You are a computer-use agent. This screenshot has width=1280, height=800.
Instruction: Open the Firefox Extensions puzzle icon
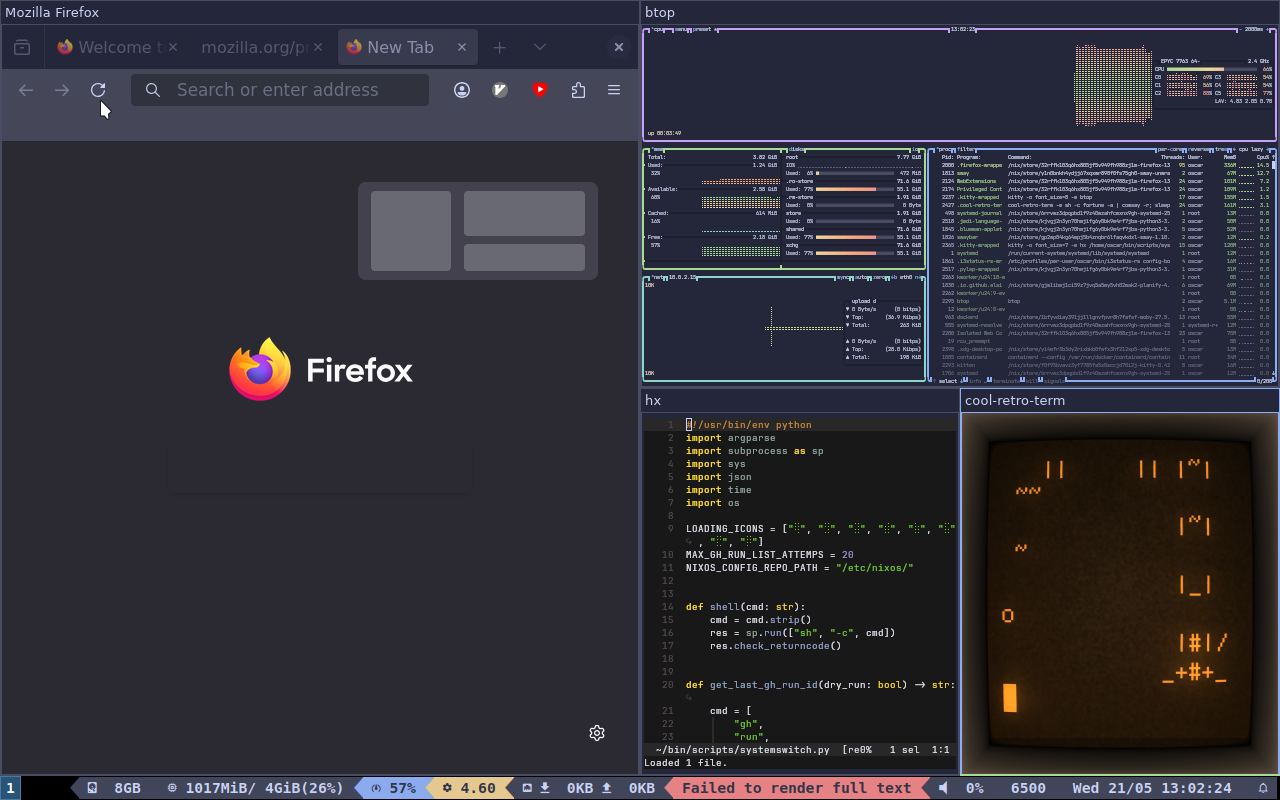578,90
